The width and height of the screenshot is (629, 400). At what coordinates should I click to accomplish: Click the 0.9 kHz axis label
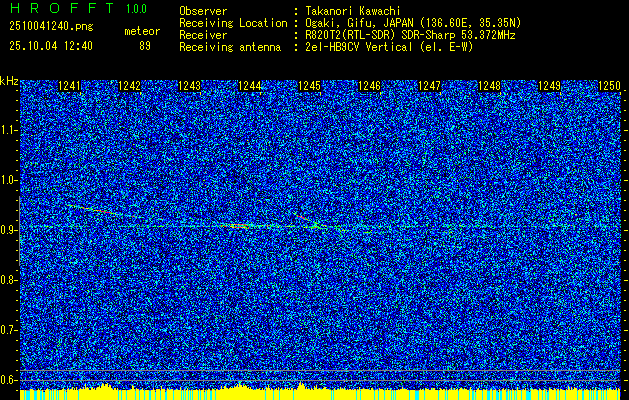pos(9,230)
